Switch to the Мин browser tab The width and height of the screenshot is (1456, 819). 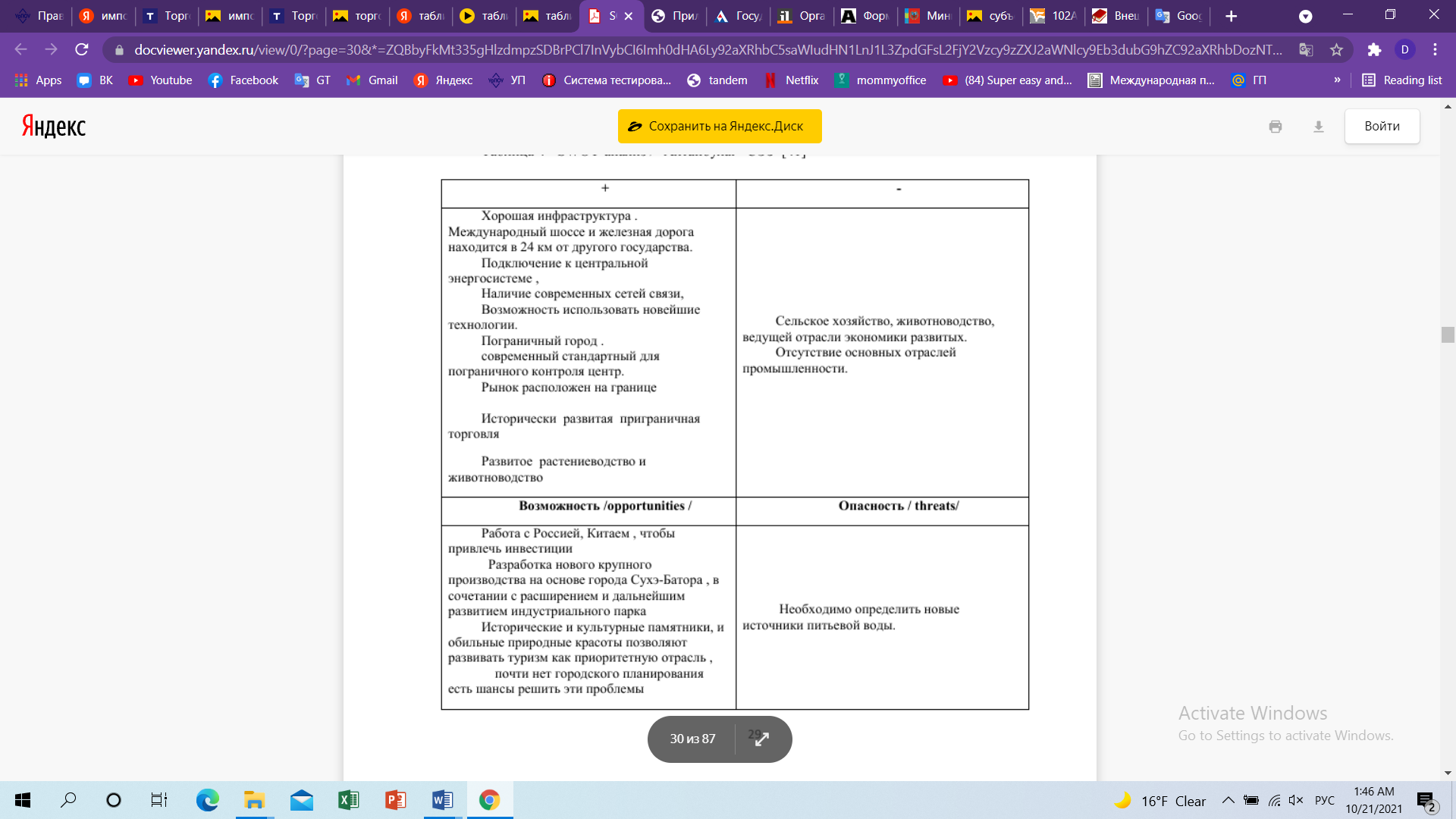pos(928,16)
